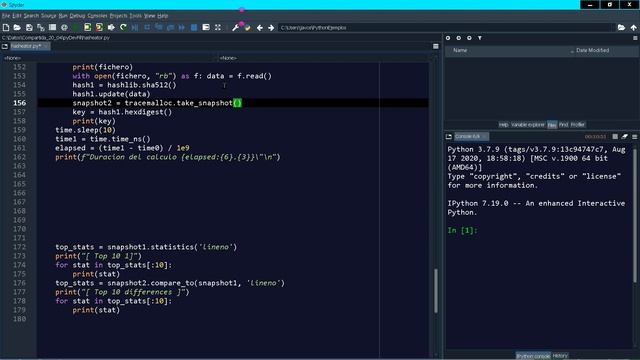
Task: Interrupt kernel stop square in console
Action: 615,136
